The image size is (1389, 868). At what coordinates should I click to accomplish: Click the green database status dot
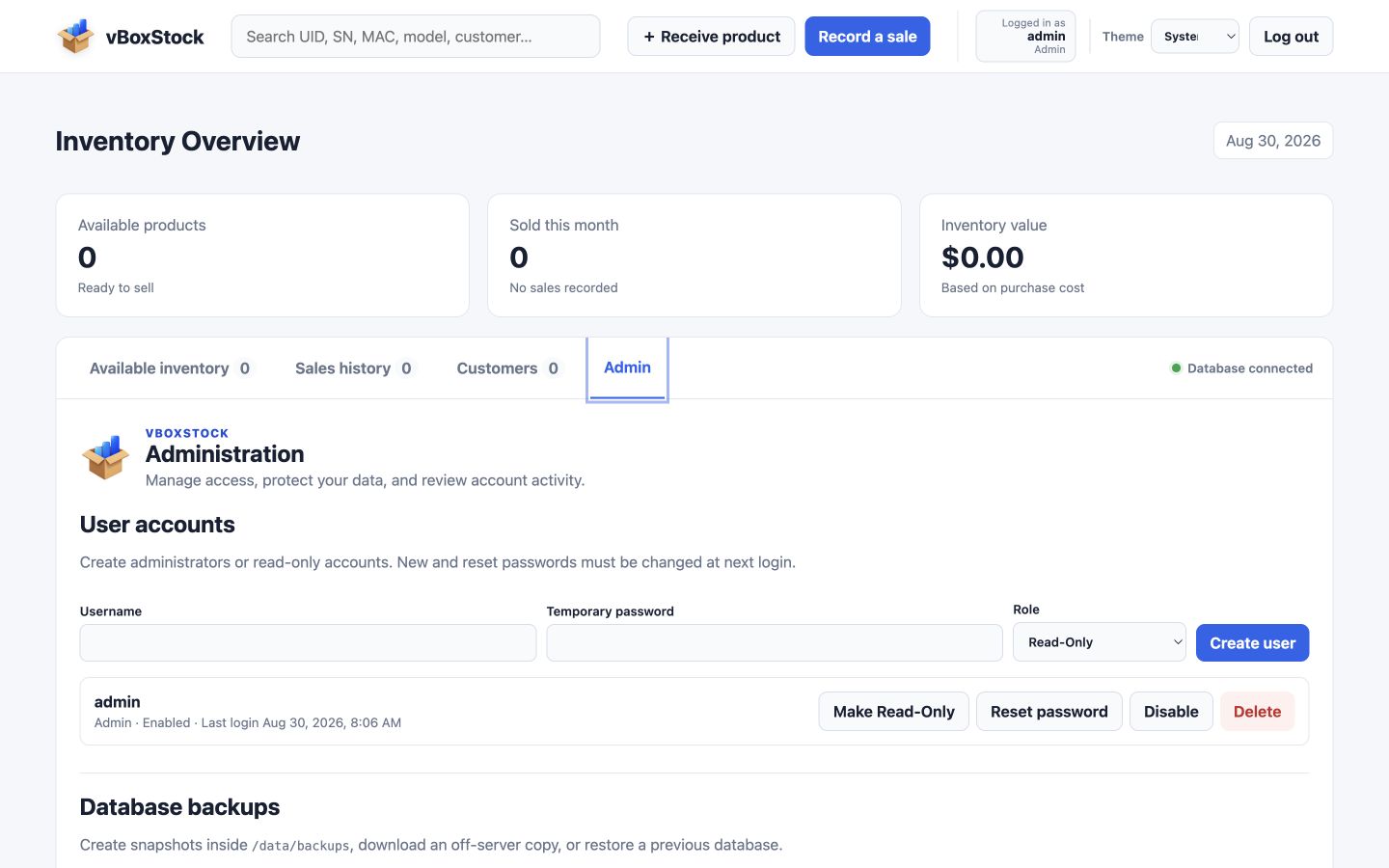point(1176,368)
